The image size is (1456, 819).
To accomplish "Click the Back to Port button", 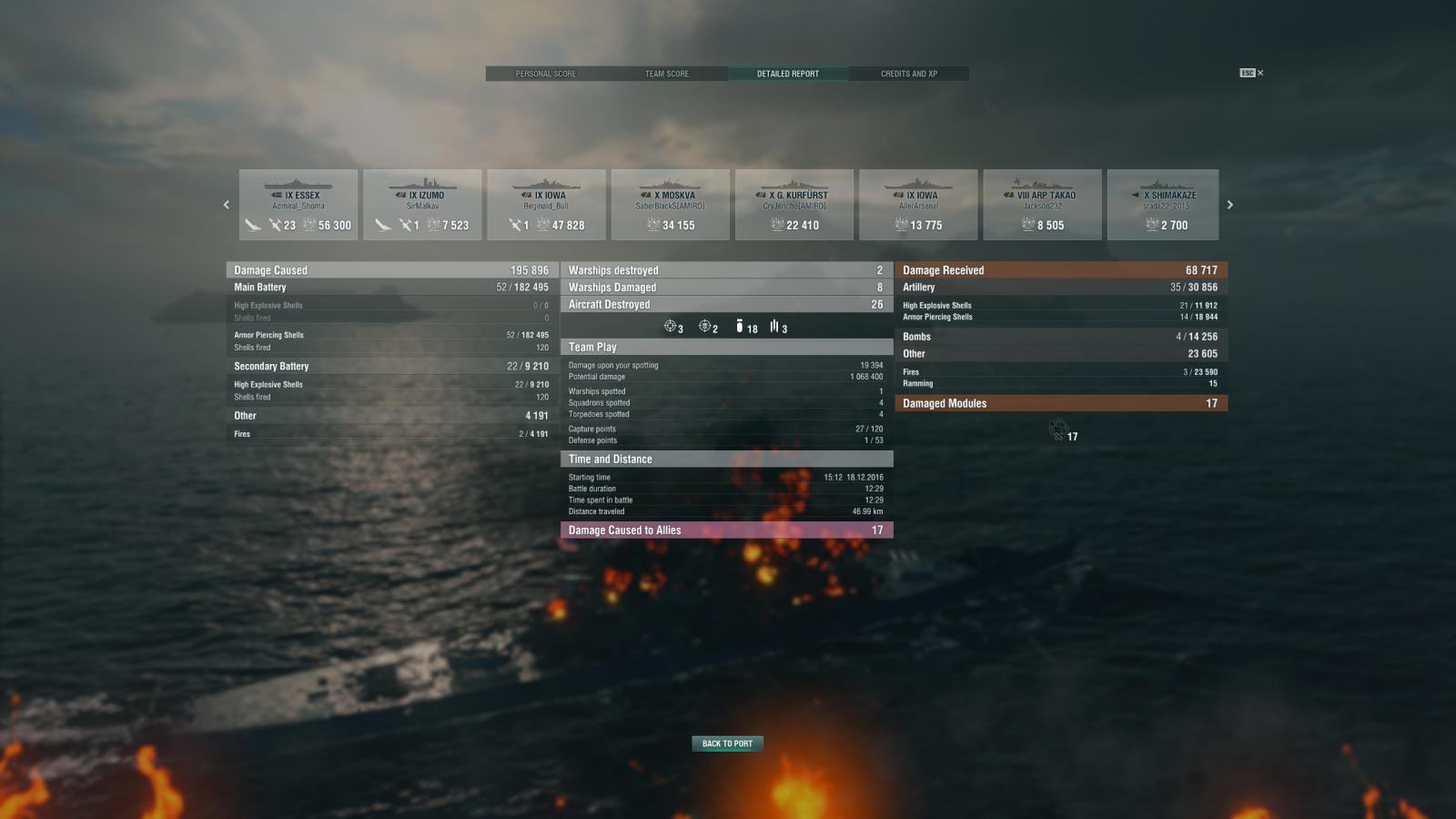I will coord(727,743).
